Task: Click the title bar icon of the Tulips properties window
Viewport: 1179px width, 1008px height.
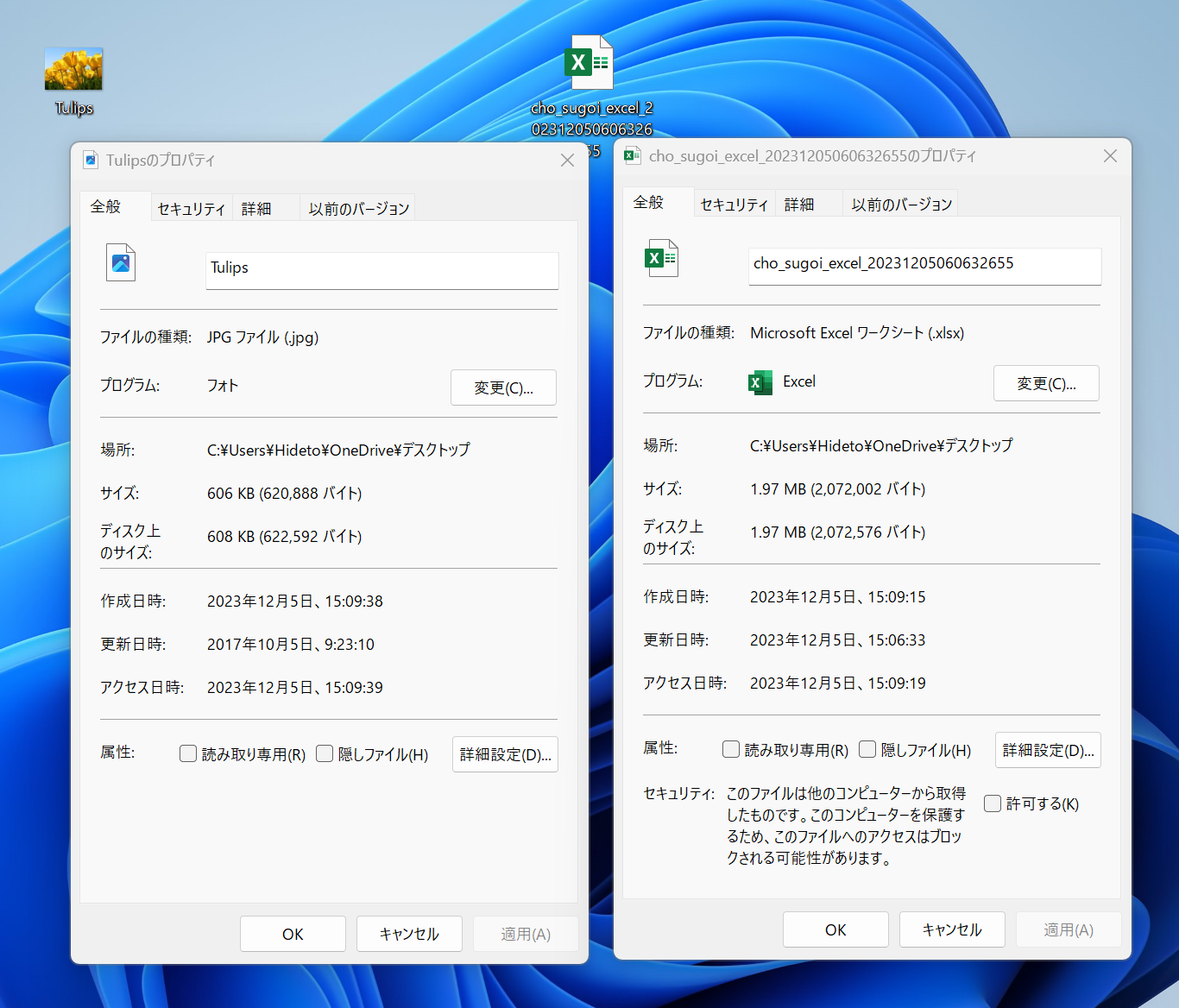Action: pos(91,160)
